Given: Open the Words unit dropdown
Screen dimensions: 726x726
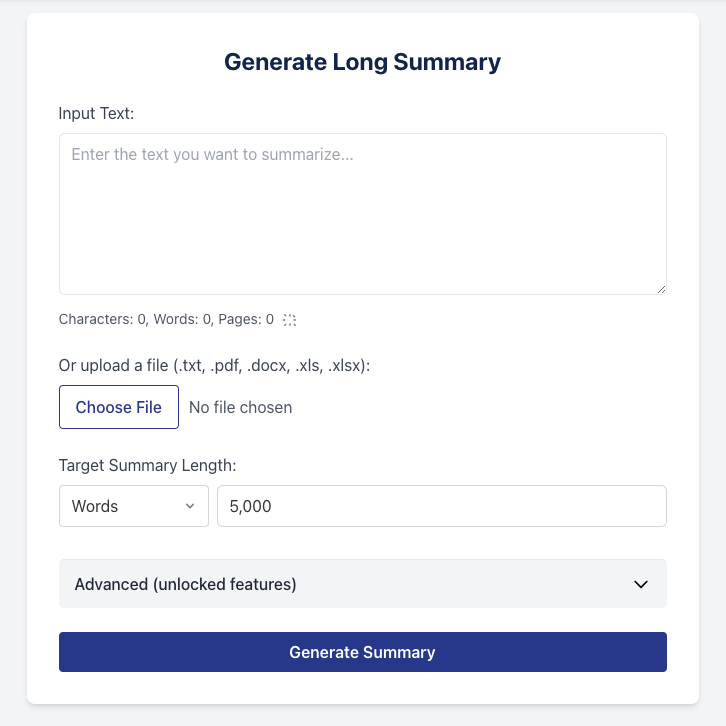Looking at the screenshot, I should pyautogui.click(x=134, y=506).
